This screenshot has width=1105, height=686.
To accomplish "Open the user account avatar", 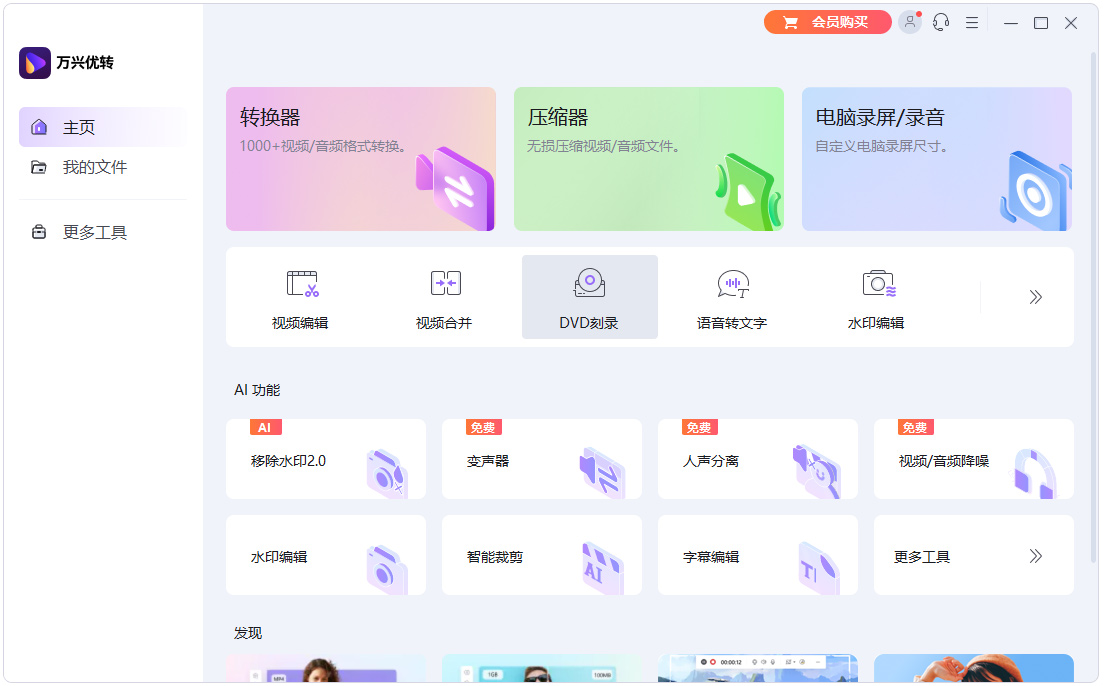I will coord(909,21).
